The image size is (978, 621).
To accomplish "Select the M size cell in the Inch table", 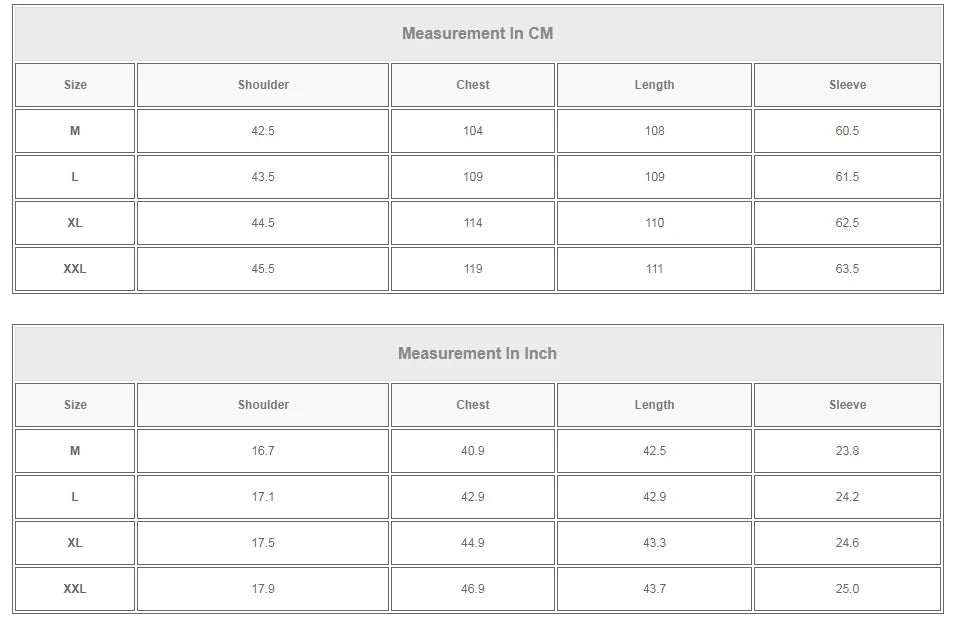I will [x=75, y=451].
